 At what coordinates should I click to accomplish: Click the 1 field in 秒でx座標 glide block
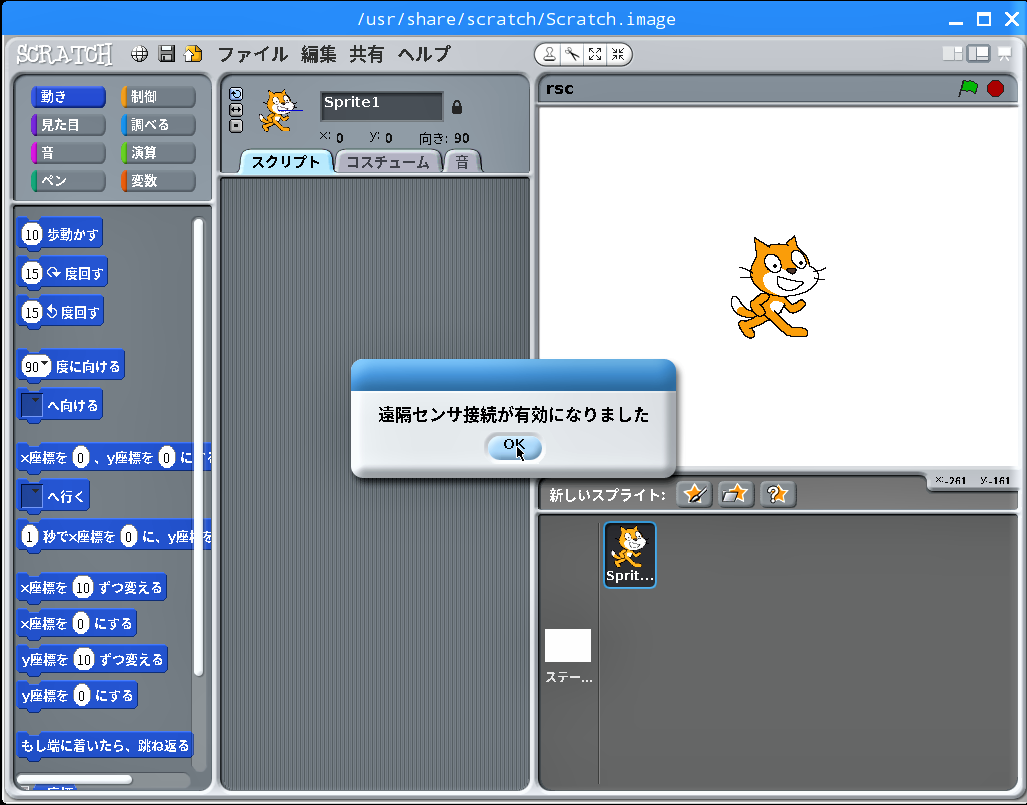29,536
